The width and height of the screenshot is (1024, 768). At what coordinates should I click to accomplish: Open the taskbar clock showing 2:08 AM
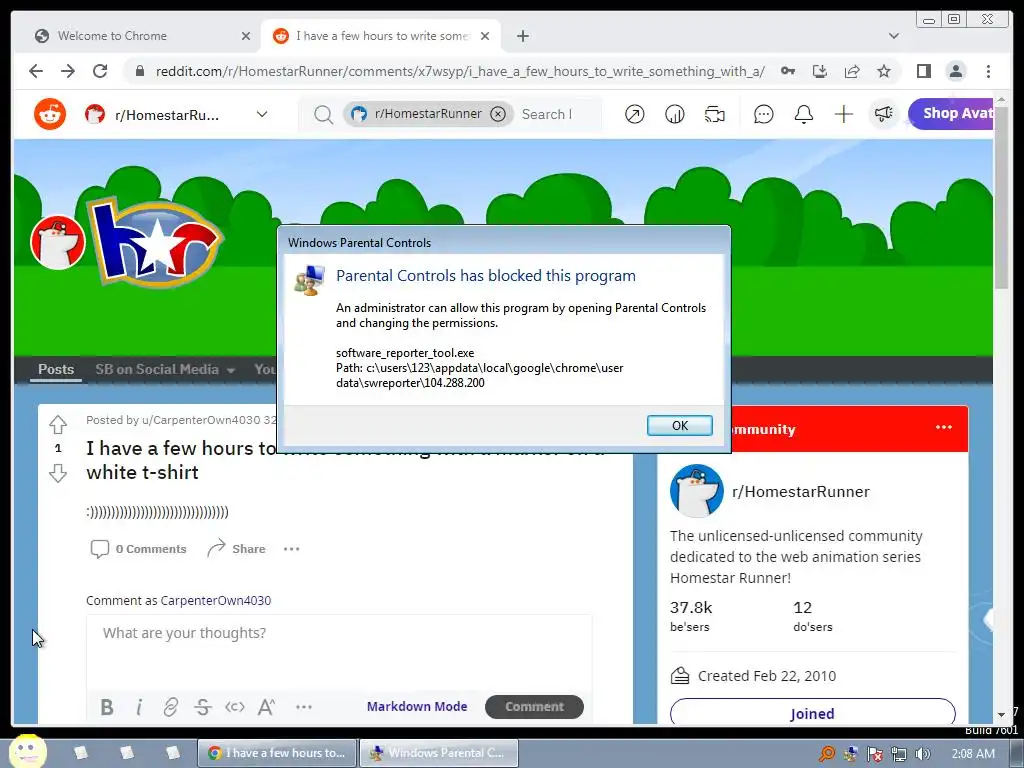pyautogui.click(x=973, y=754)
